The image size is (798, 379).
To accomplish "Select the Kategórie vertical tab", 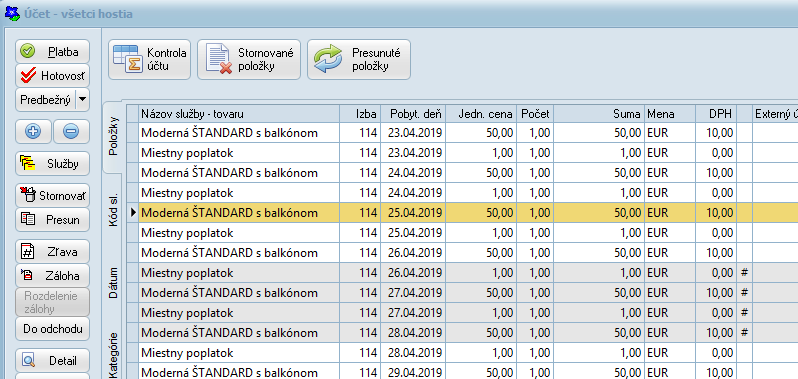I will click(x=113, y=355).
